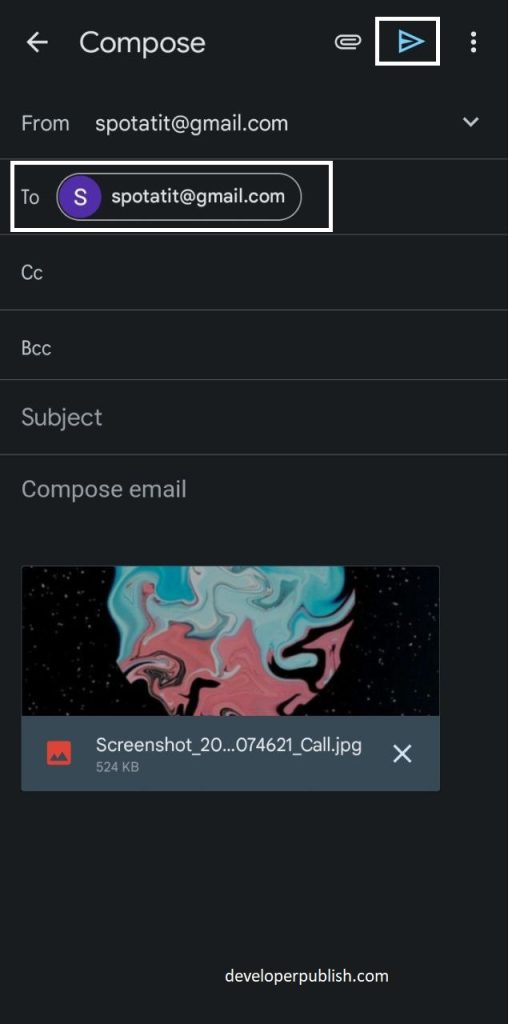Select the From address spotatit@gmail.com
This screenshot has height=1024, width=508.
coord(191,123)
